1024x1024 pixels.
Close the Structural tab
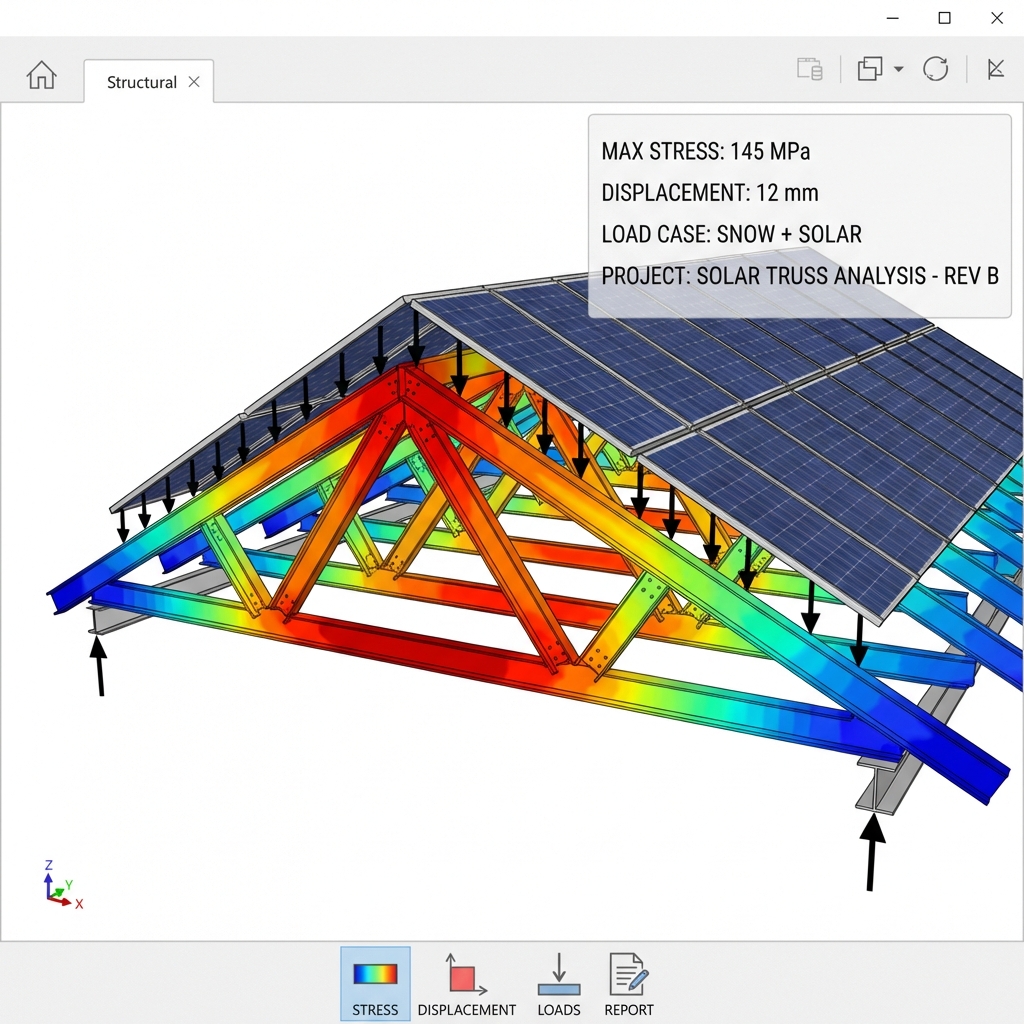coord(194,82)
